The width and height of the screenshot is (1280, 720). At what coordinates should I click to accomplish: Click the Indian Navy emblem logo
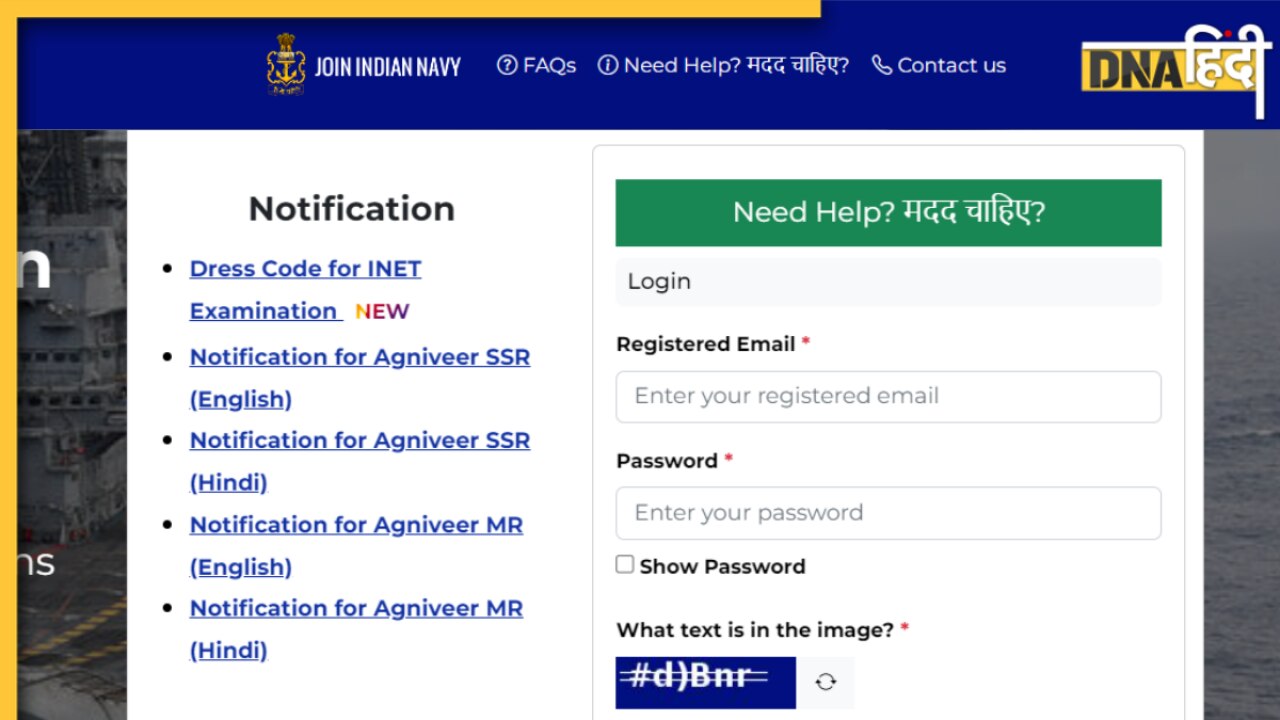[286, 65]
